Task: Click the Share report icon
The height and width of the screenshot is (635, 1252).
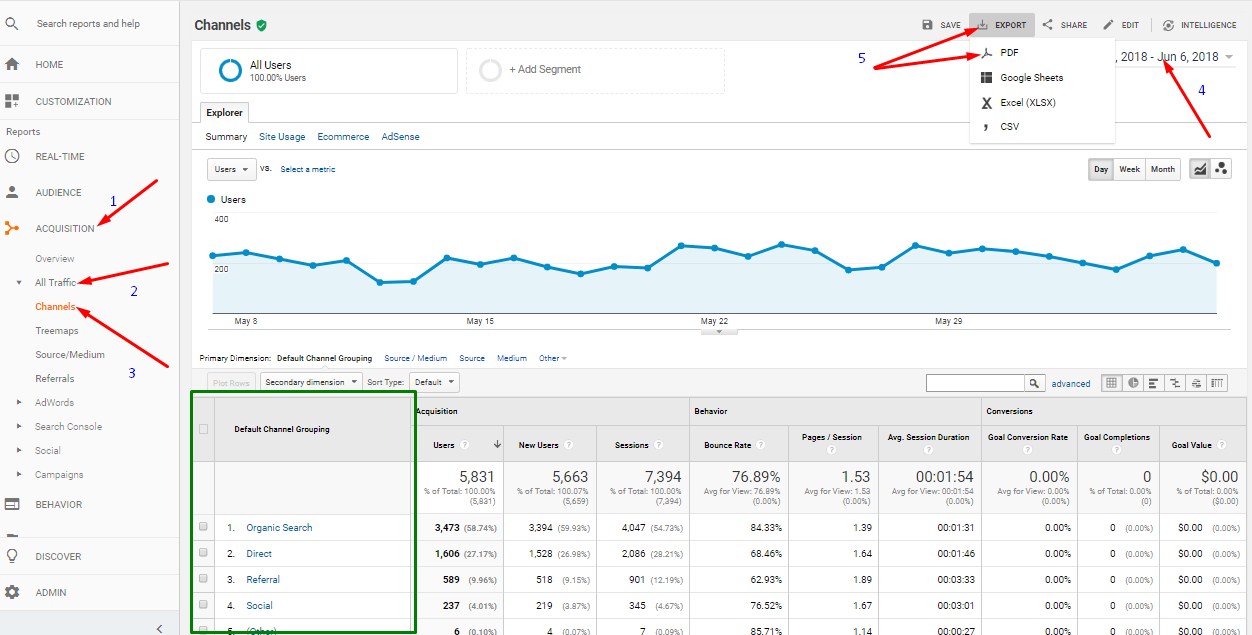Action: [x=1048, y=25]
